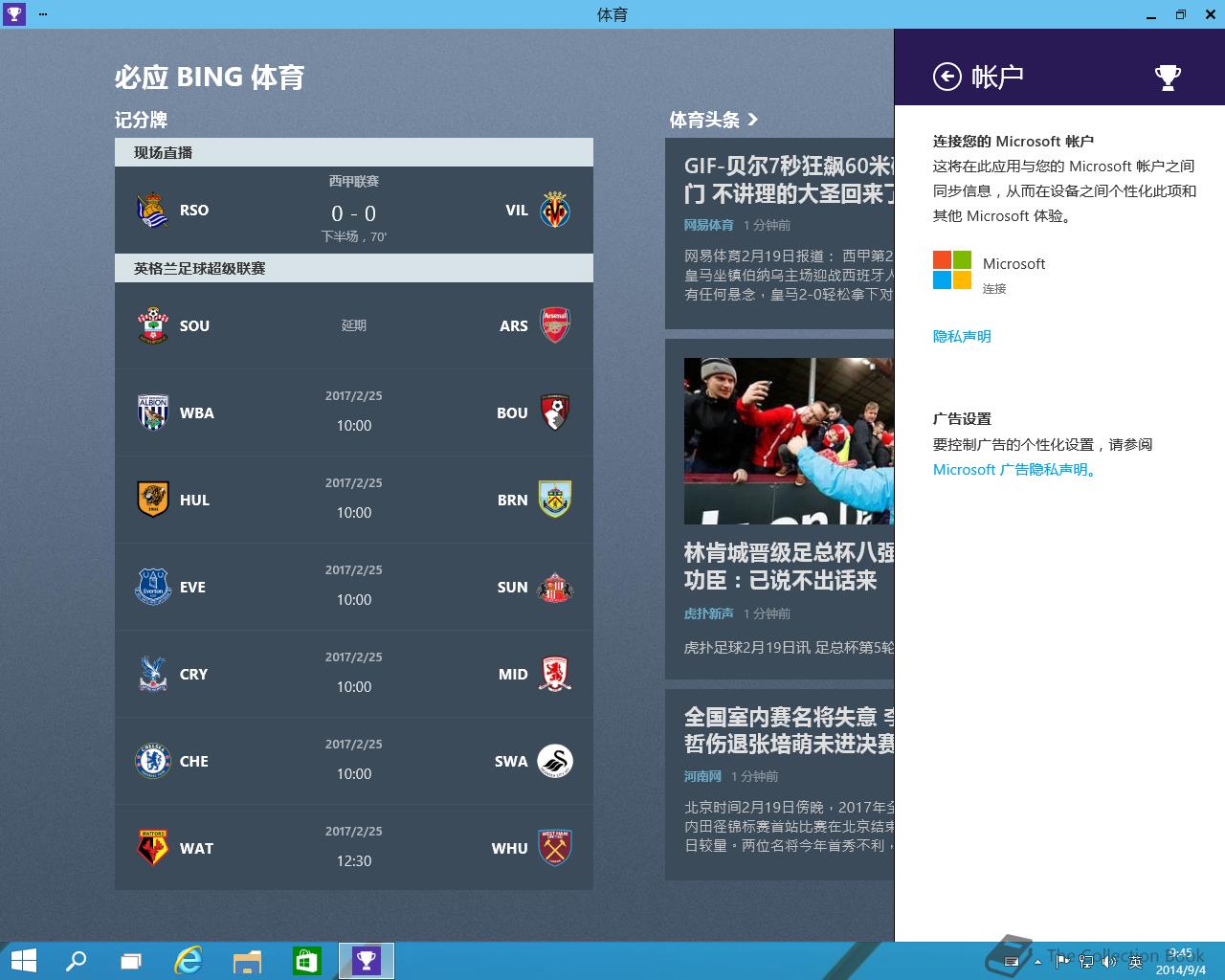Click the Crystal Palace (CRY) crest

point(153,674)
